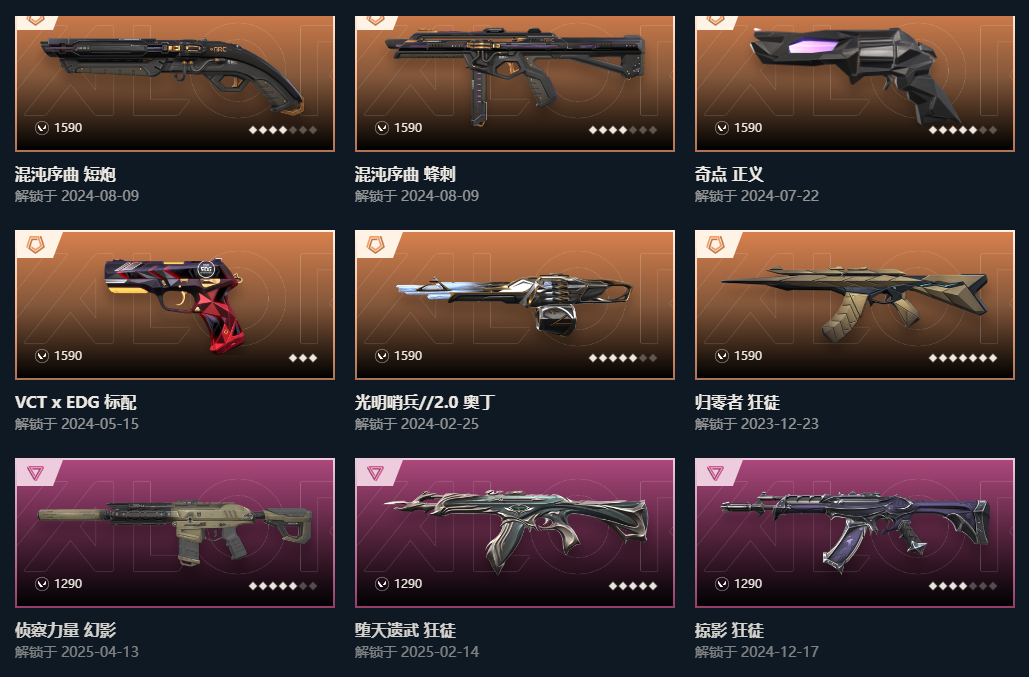This screenshot has height=677, width=1029.
Task: Click the pink triangle tier icon on 掠影 狂徒
Action: 715,472
